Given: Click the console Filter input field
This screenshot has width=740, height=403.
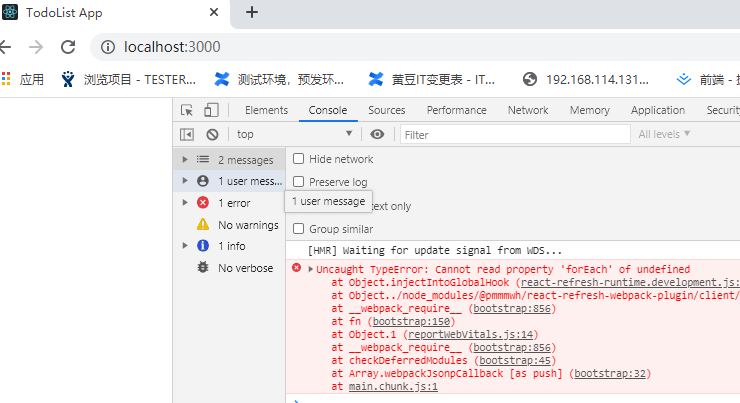Looking at the screenshot, I should tap(515, 134).
